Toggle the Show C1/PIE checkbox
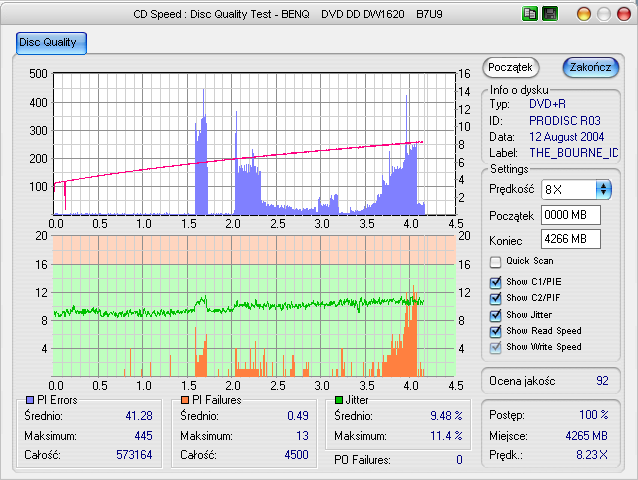This screenshot has width=638, height=480. tap(495, 282)
